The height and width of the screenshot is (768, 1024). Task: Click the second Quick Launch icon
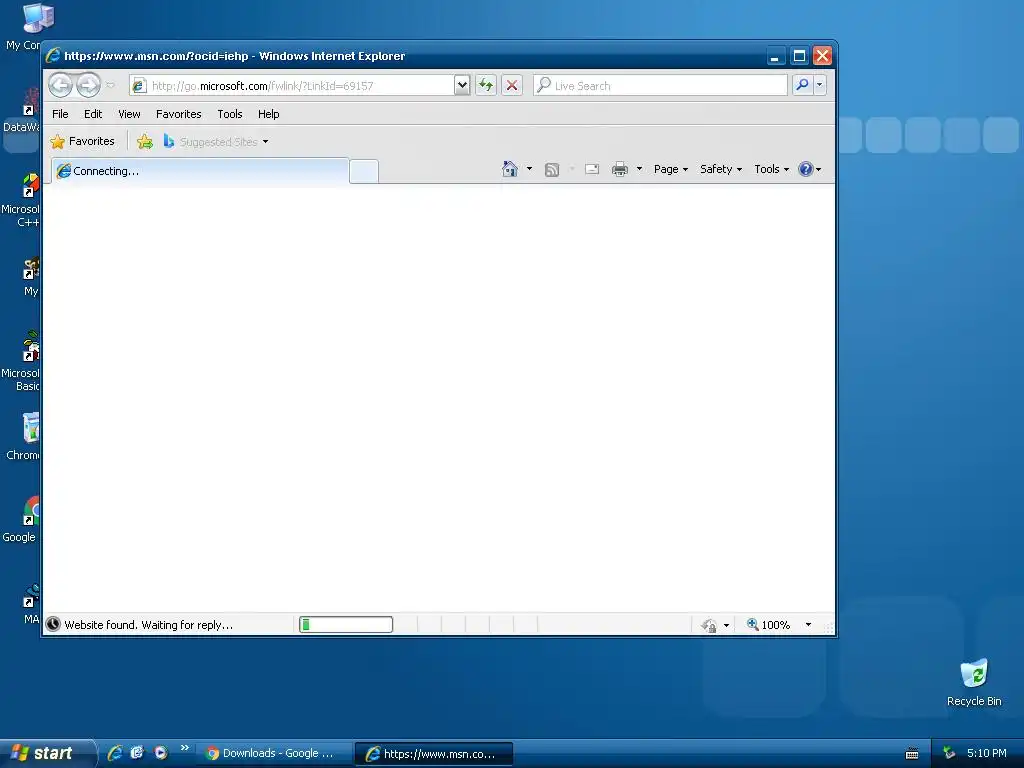click(x=137, y=753)
